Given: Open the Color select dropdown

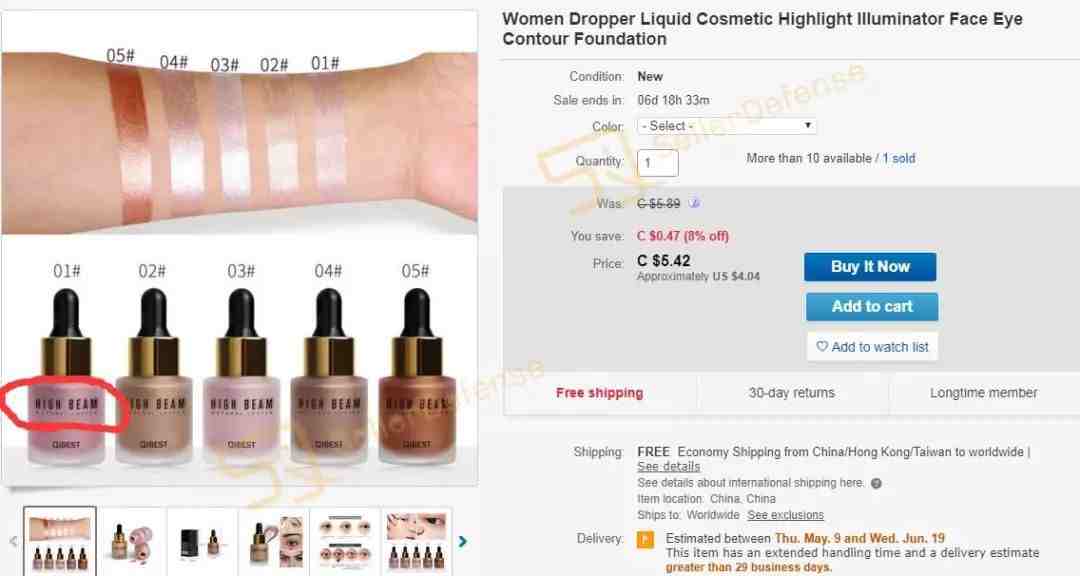Looking at the screenshot, I should coord(727,126).
